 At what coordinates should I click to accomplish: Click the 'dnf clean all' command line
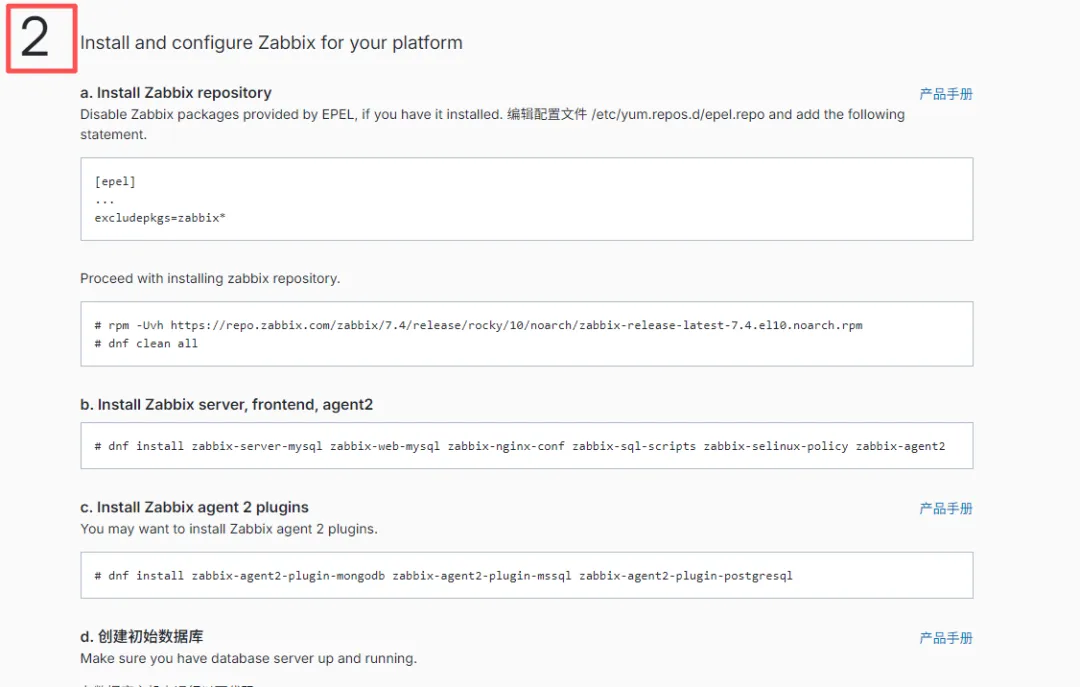pos(146,343)
